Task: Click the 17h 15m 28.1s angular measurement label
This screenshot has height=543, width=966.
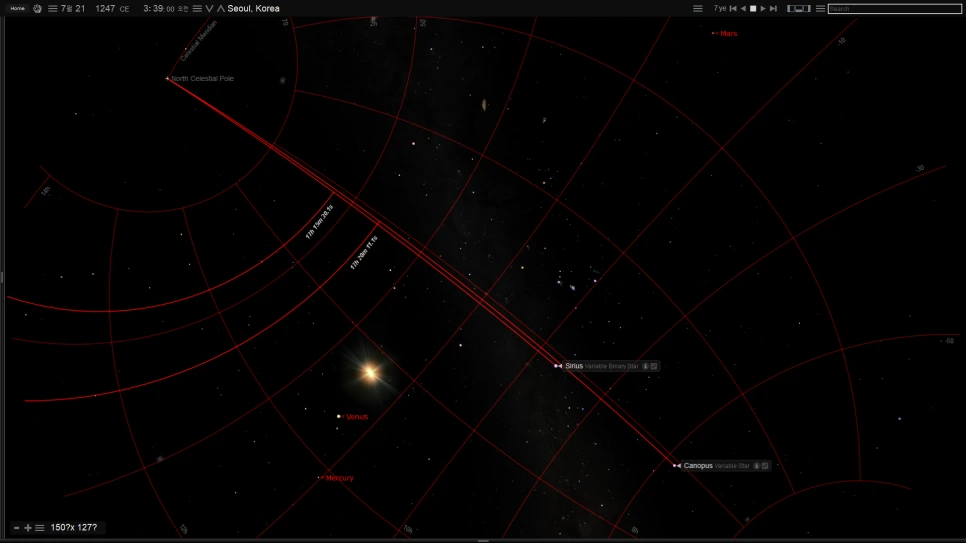Action: coord(319,222)
